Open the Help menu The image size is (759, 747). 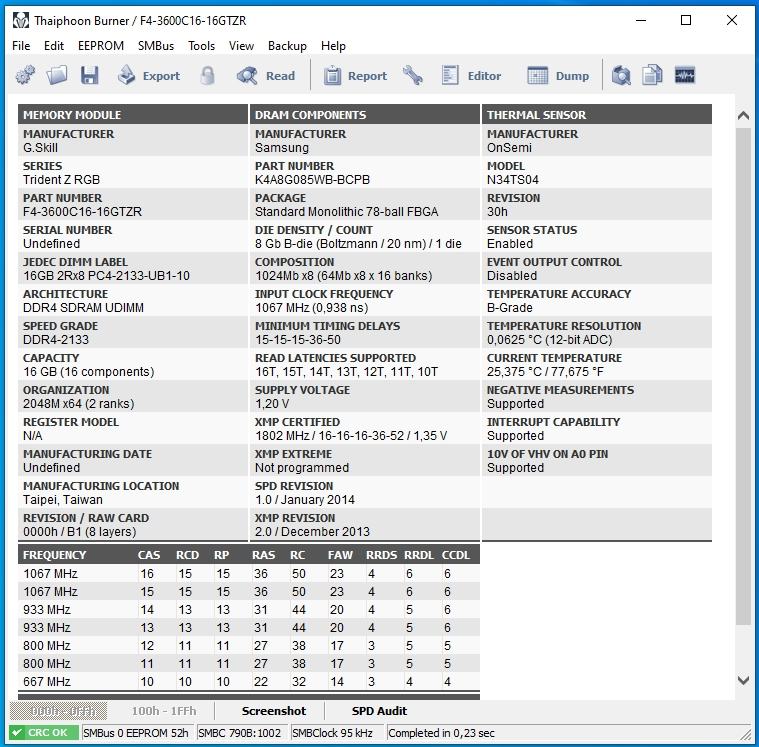[333, 46]
